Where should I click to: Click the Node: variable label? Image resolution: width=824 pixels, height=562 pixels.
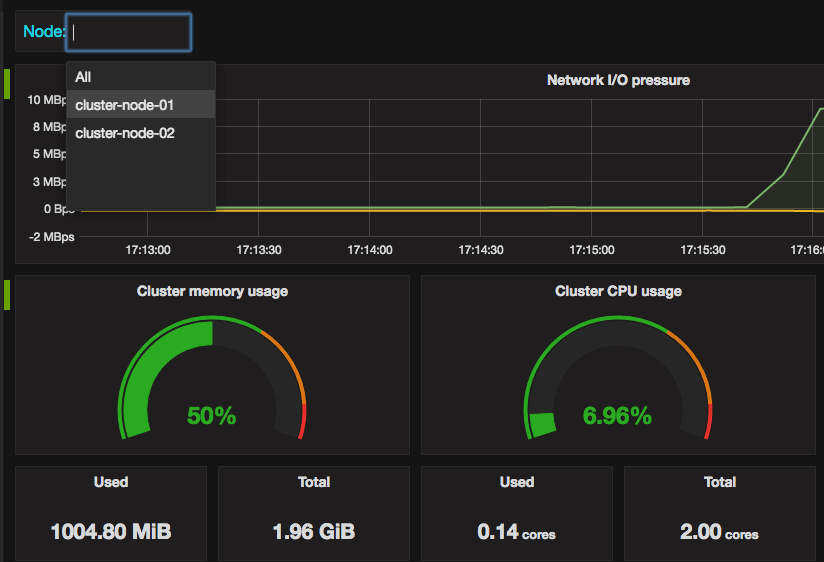[43, 32]
